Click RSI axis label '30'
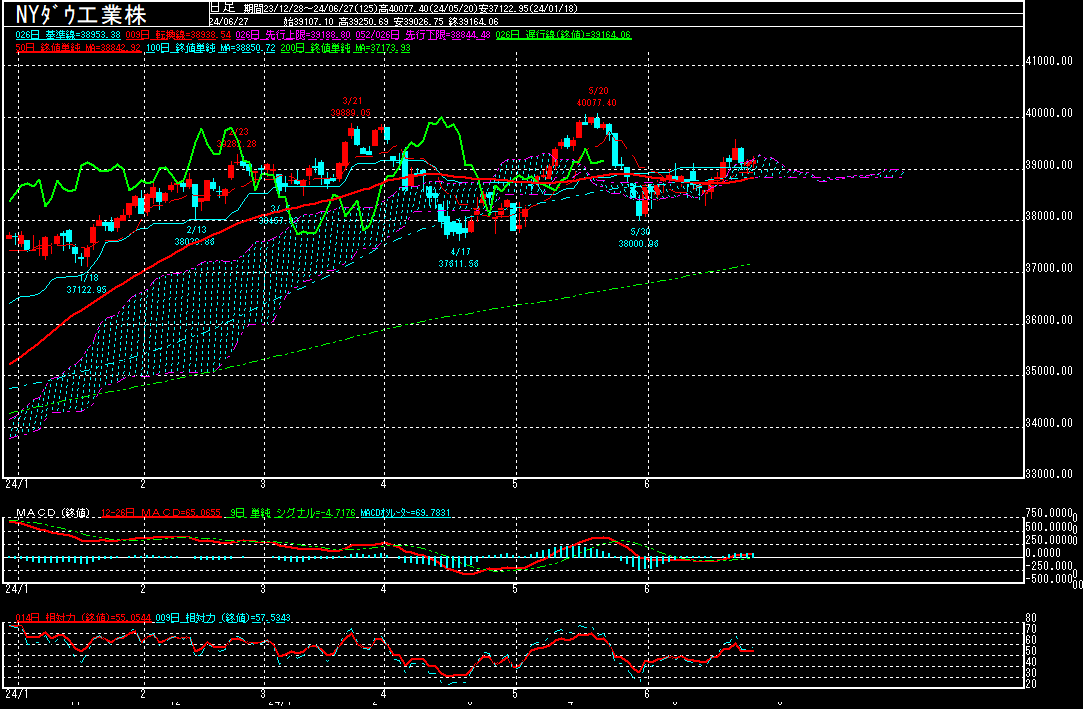 click(x=1031, y=673)
